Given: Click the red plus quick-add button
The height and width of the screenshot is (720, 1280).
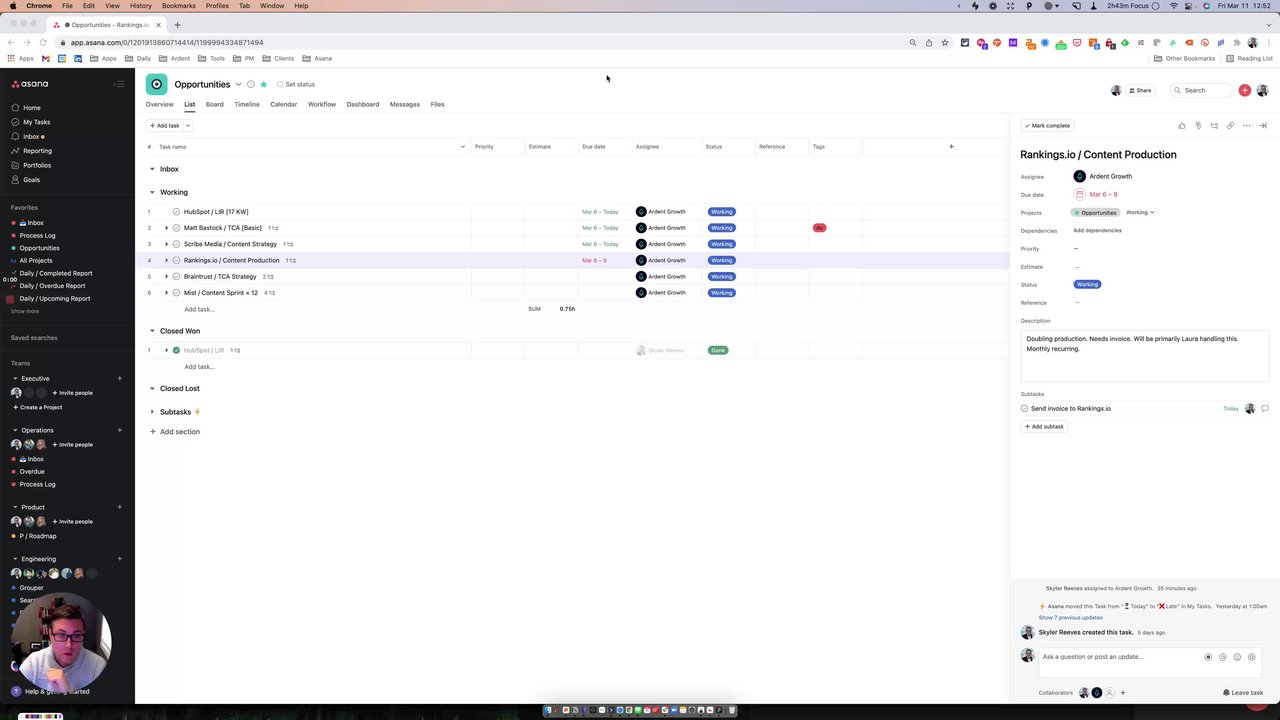Looking at the screenshot, I should pyautogui.click(x=1244, y=90).
